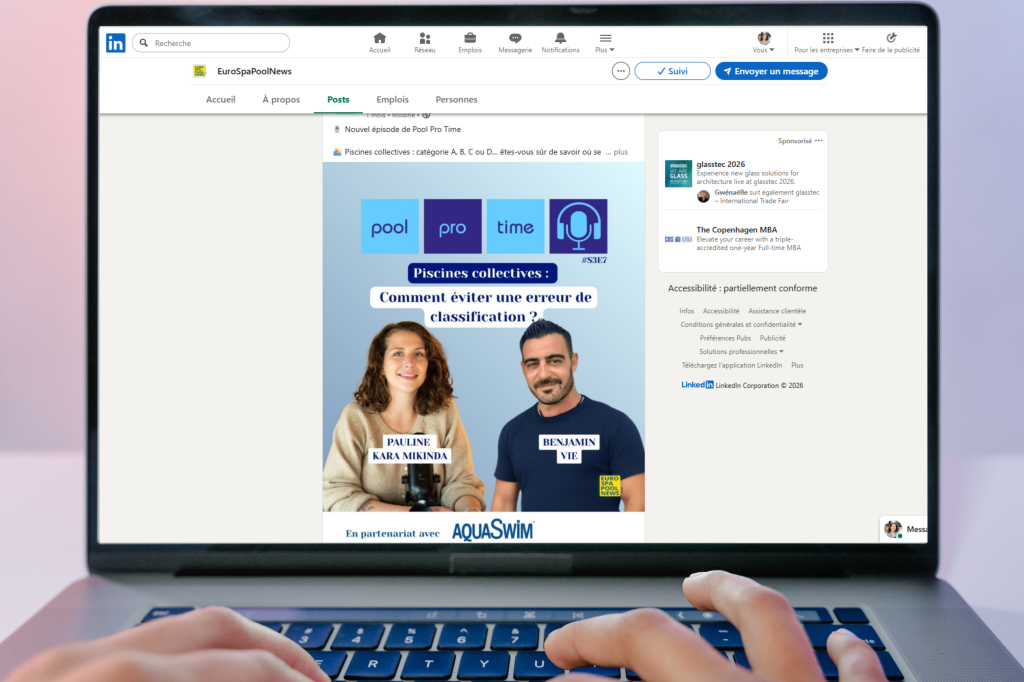Click the CBS MBA ad logo
1024x682 pixels.
679,239
